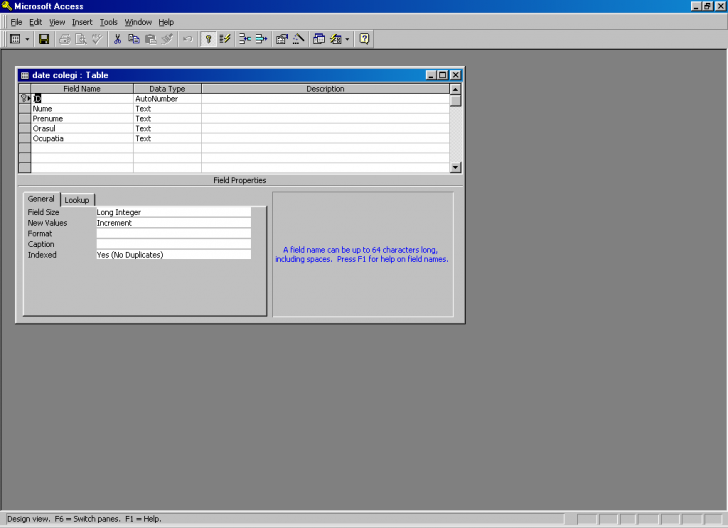The width and height of the screenshot is (728, 528).
Task: Click the Data Type column header
Action: [x=168, y=89]
